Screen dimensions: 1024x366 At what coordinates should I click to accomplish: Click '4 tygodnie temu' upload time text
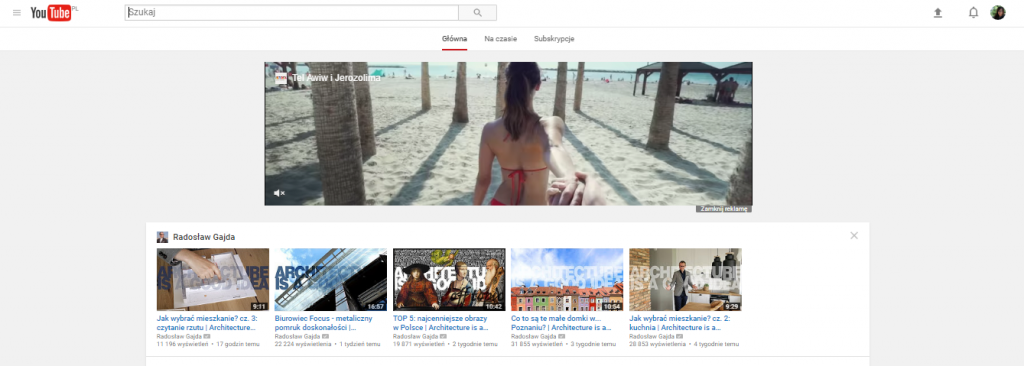coord(716,344)
